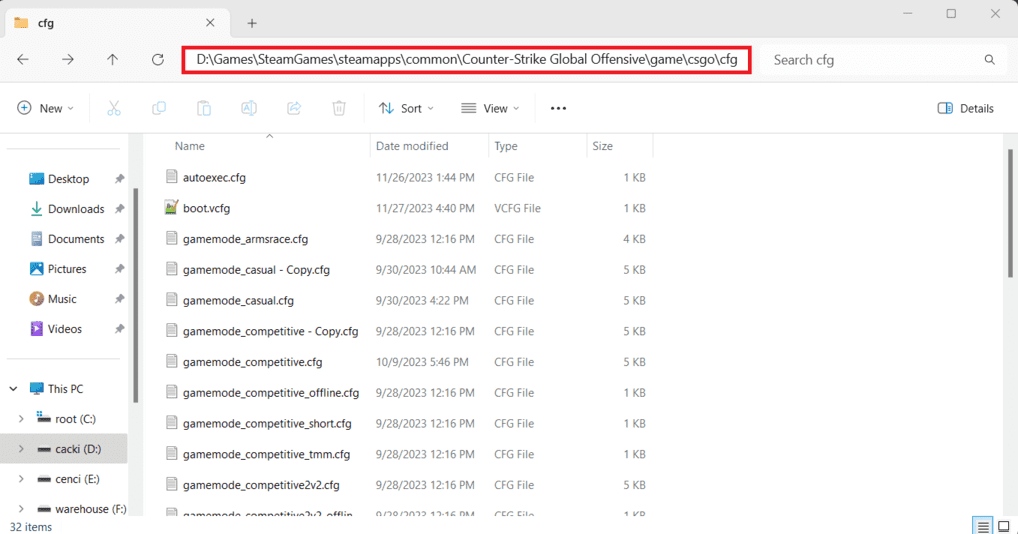Click the Copy icon in the toolbar
The width and height of the screenshot is (1018, 534).
(x=158, y=108)
